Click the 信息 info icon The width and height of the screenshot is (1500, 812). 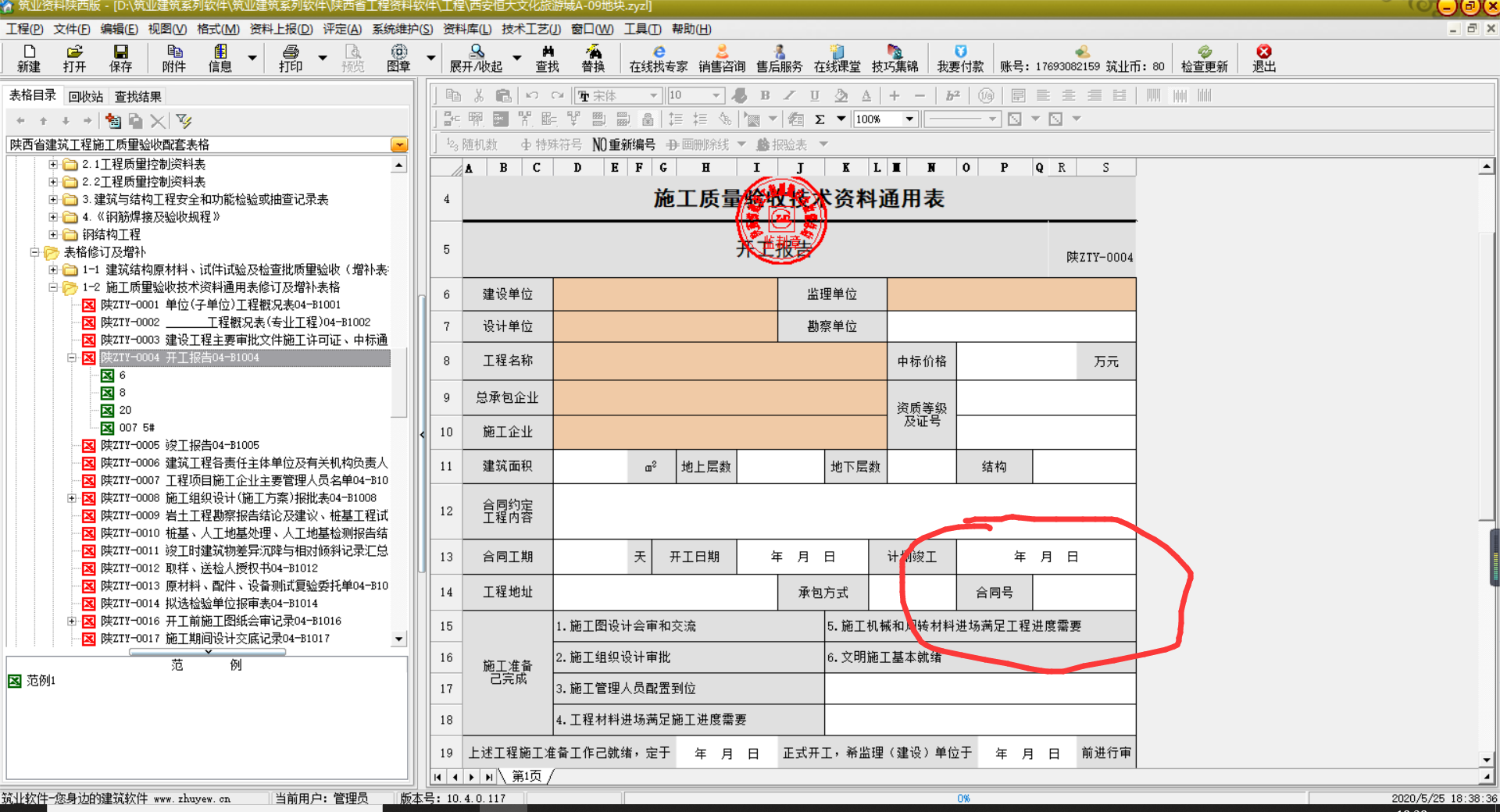click(x=220, y=58)
